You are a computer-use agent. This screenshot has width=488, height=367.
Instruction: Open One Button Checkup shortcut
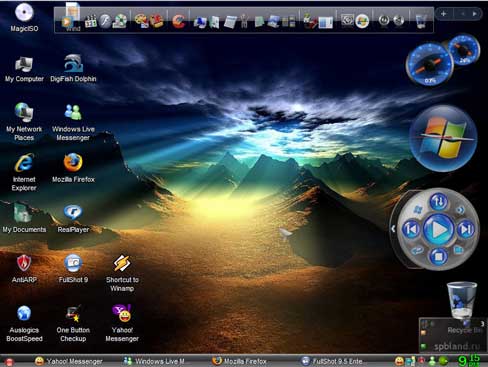[73, 323]
